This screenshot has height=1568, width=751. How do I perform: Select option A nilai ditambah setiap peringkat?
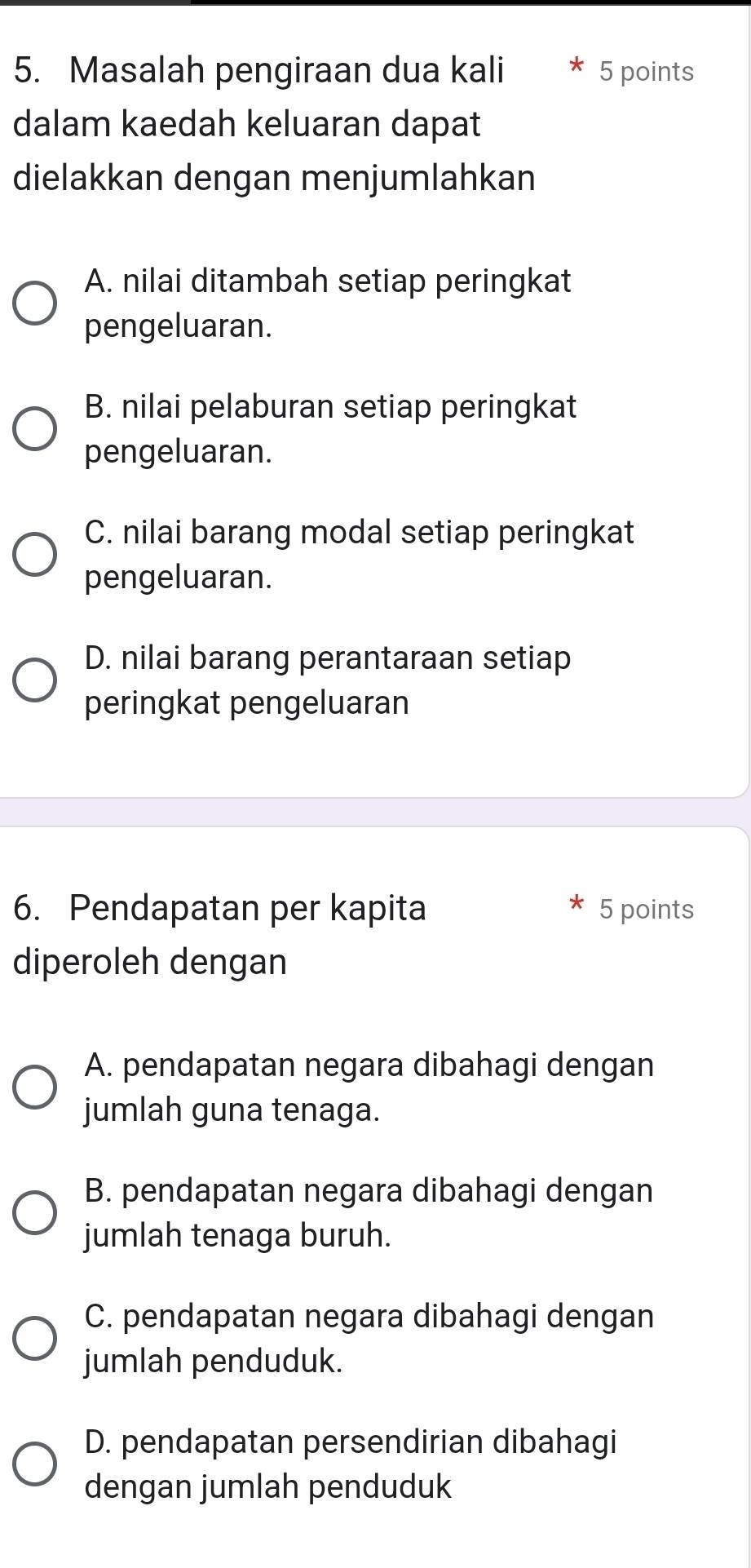[x=35, y=304]
